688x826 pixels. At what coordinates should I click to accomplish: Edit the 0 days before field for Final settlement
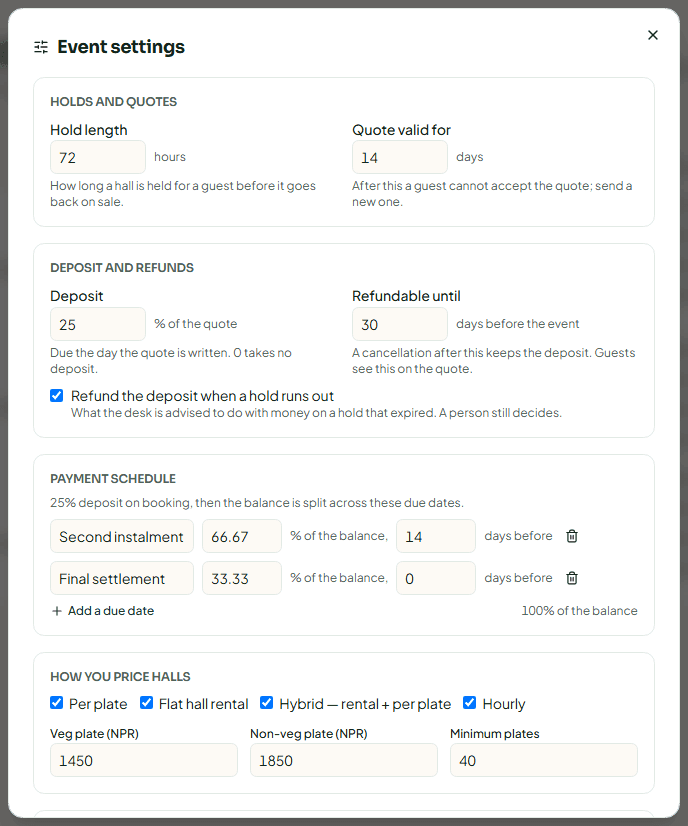tap(436, 578)
